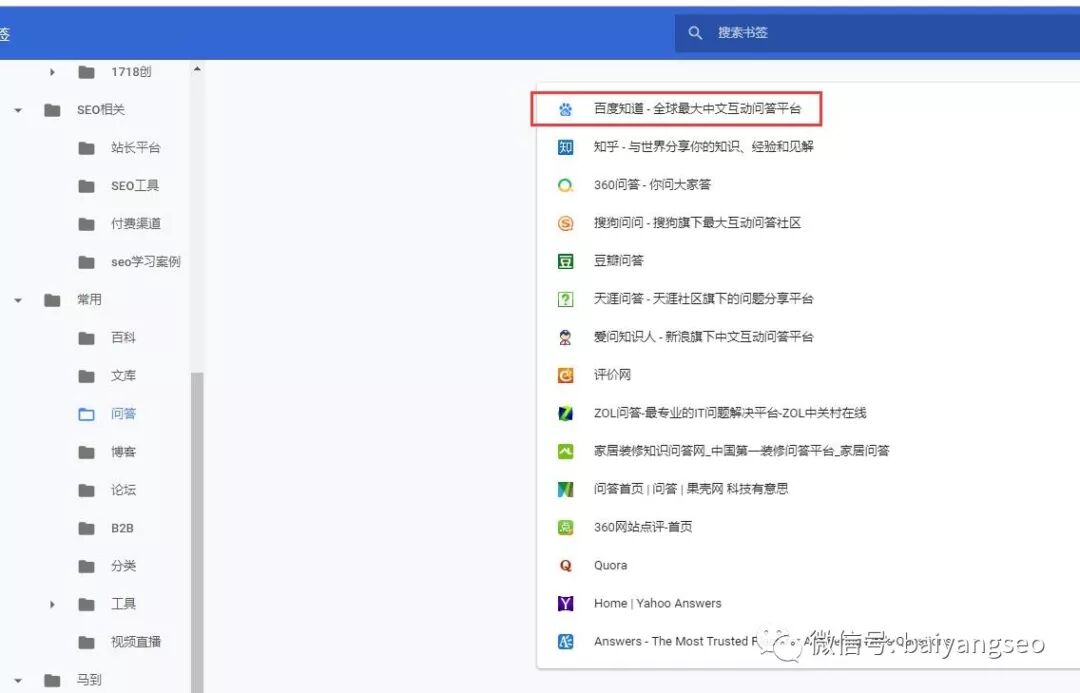Image resolution: width=1080 pixels, height=693 pixels.
Task: Click the Yahoo Y favicon
Action: coord(565,603)
